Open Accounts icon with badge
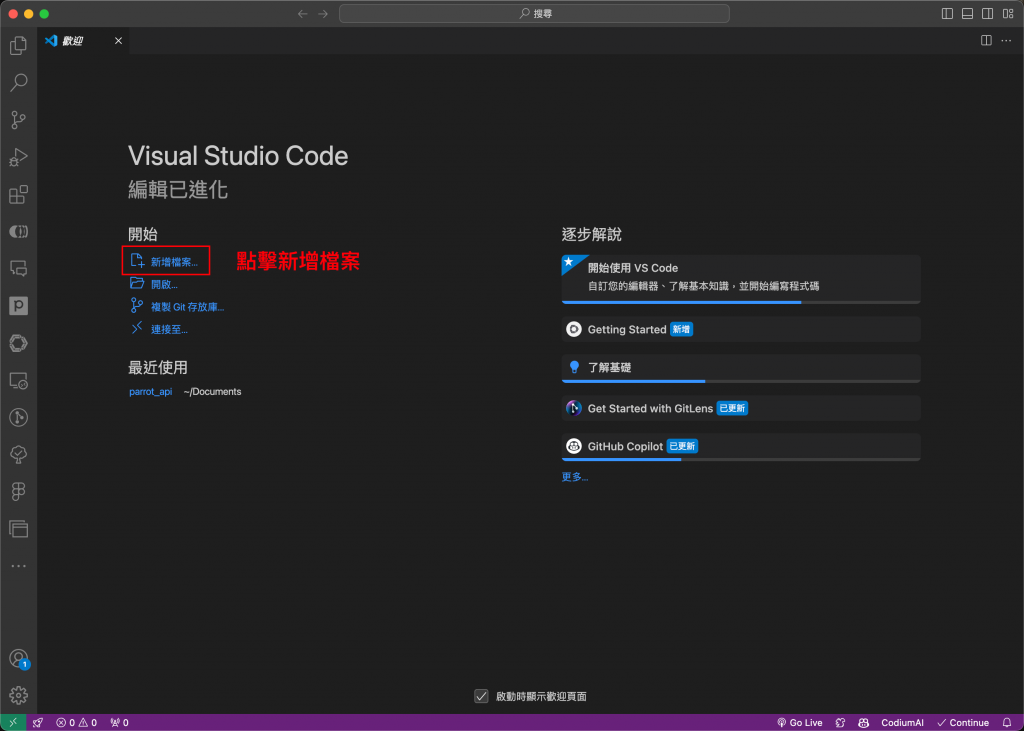1024x731 pixels. click(x=19, y=658)
